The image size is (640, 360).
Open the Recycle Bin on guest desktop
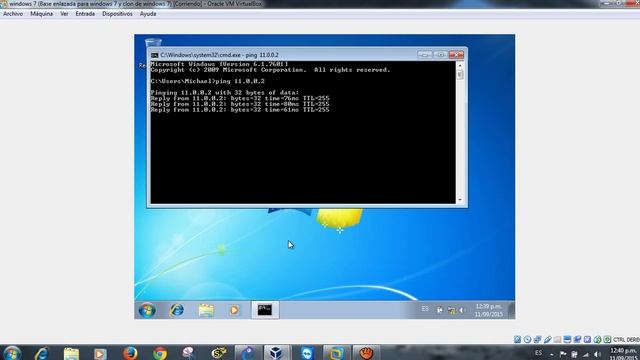pyautogui.click(x=153, y=42)
